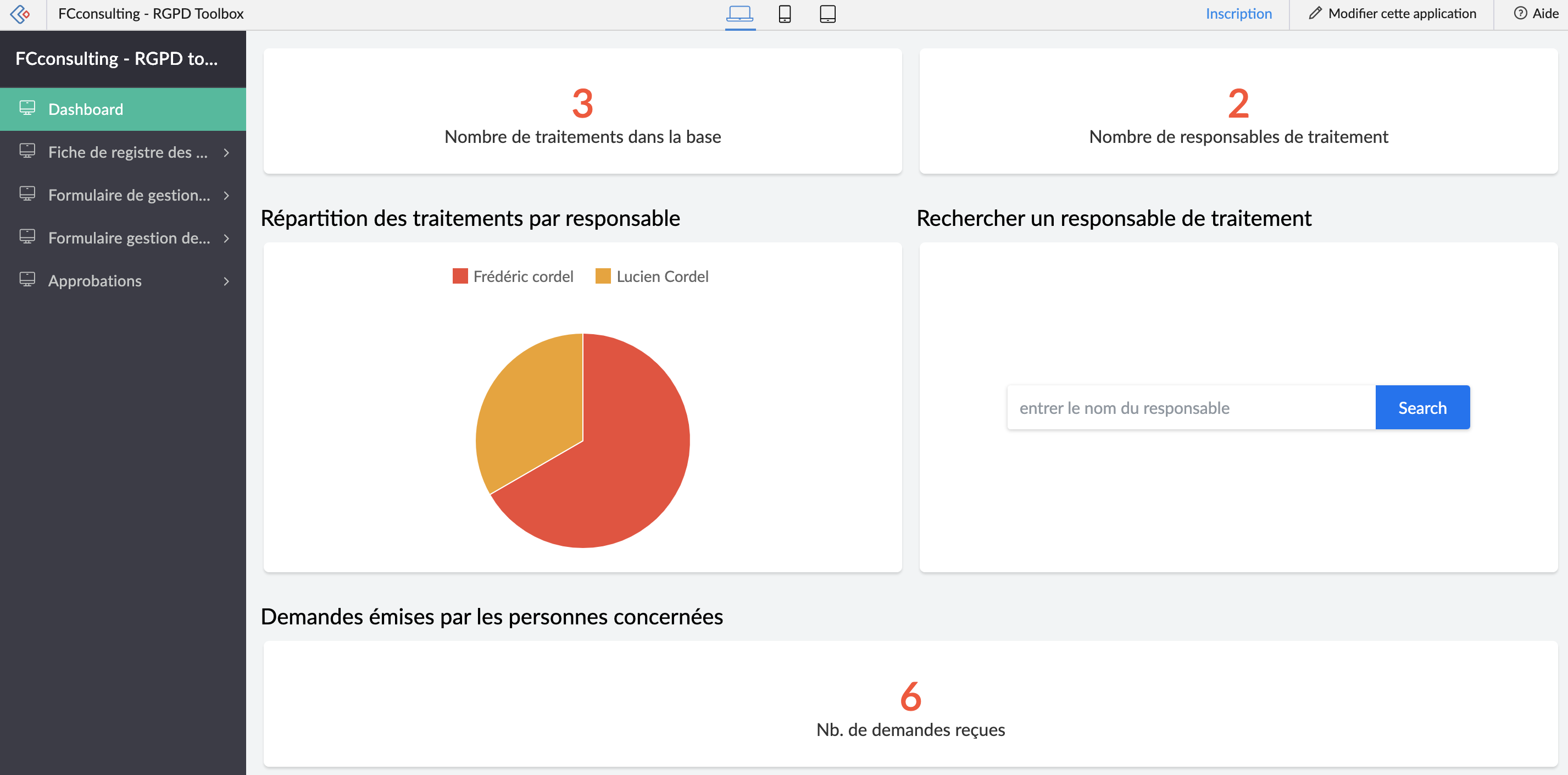Click 'Nombre de responsables de traitement'
Image resolution: width=1568 pixels, height=775 pixels.
point(1238,137)
